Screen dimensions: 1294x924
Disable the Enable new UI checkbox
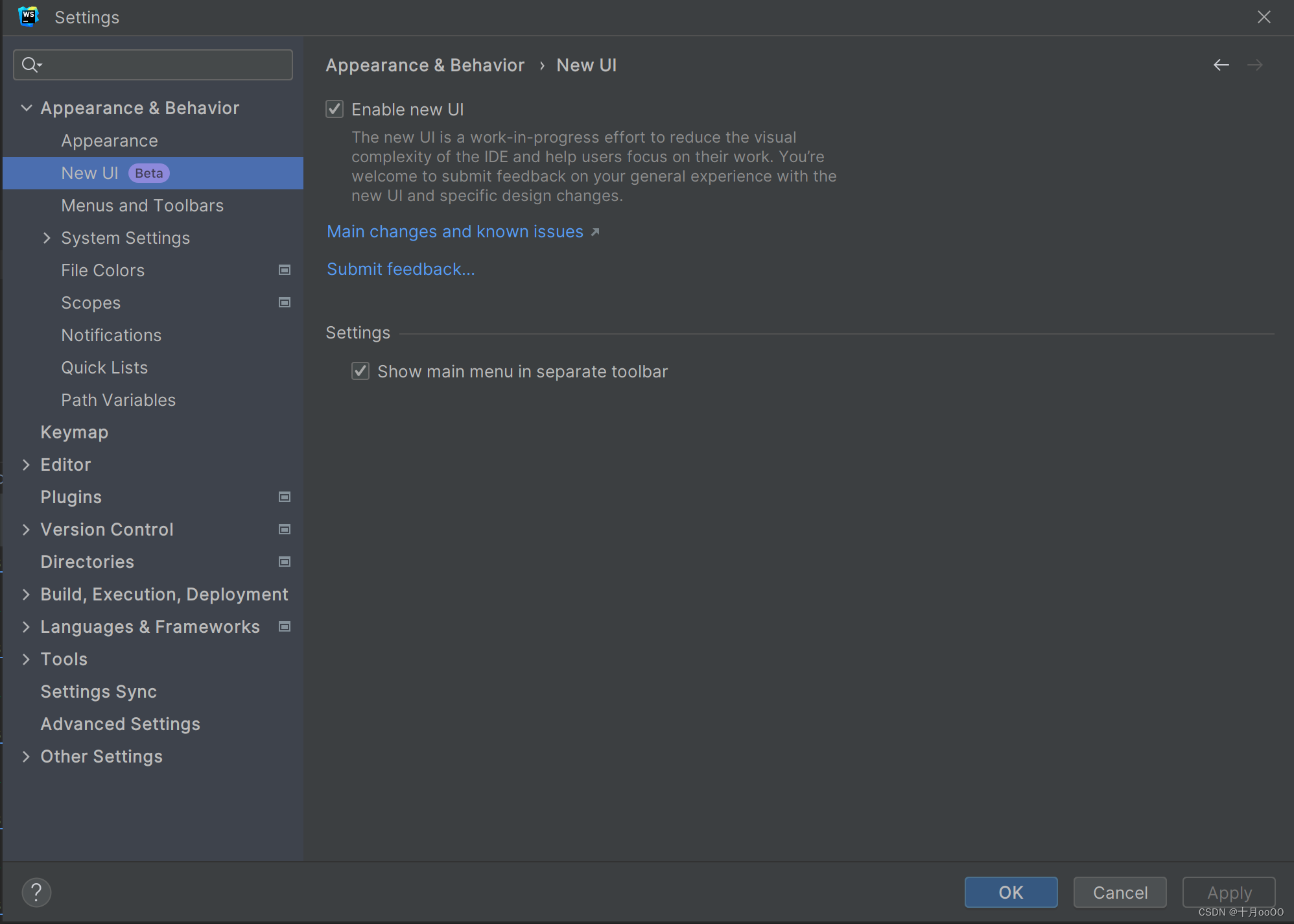coord(335,109)
